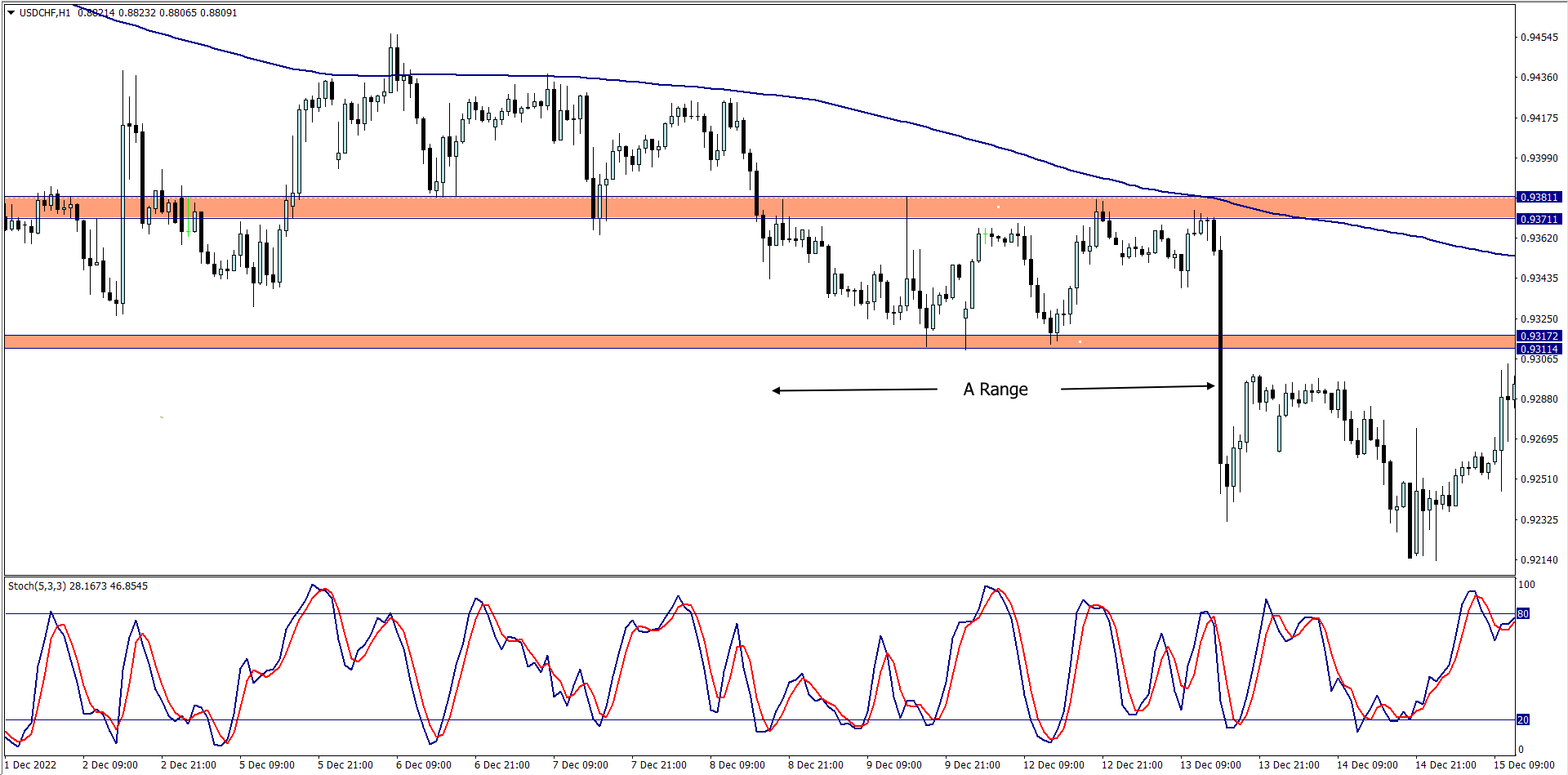Viewport: 1568px width, 775px height.
Task: Click the 0.93711 price level tag
Action: pos(1539,220)
